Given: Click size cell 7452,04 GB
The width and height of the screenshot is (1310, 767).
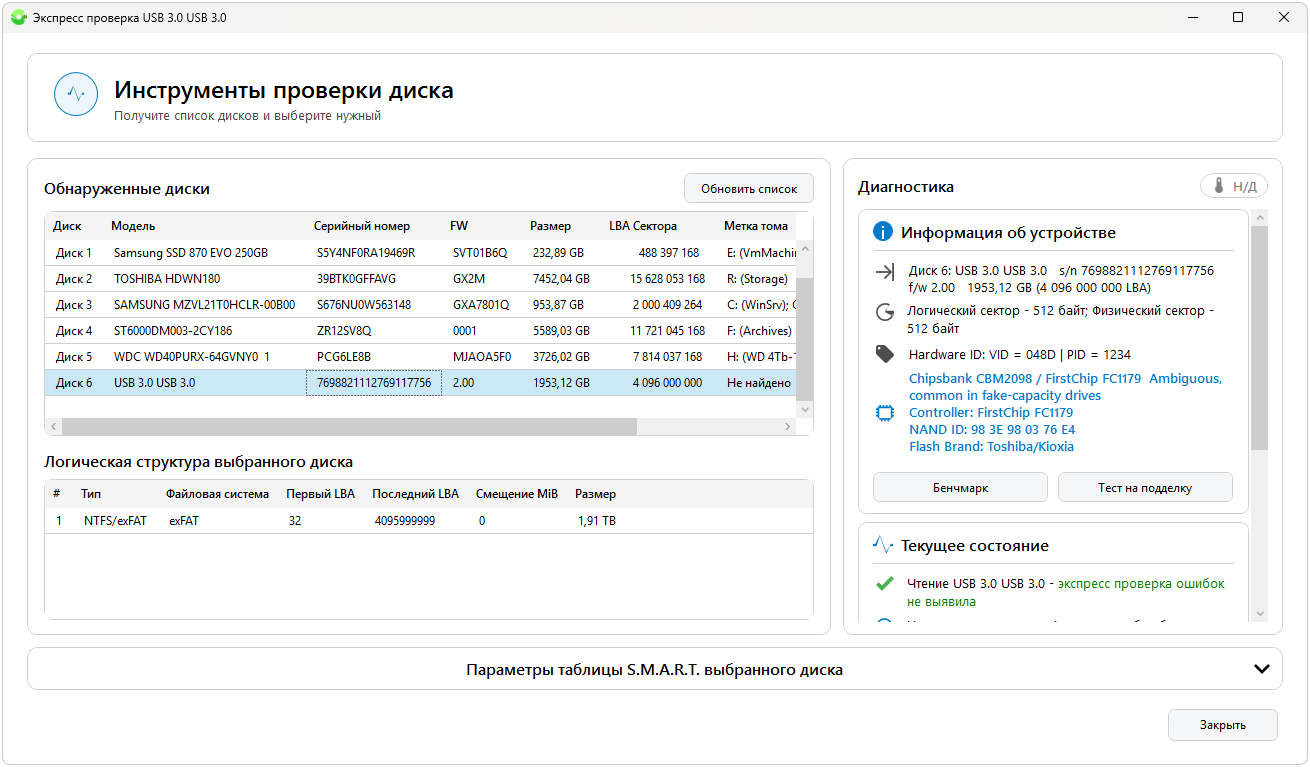Looking at the screenshot, I should coord(561,279).
